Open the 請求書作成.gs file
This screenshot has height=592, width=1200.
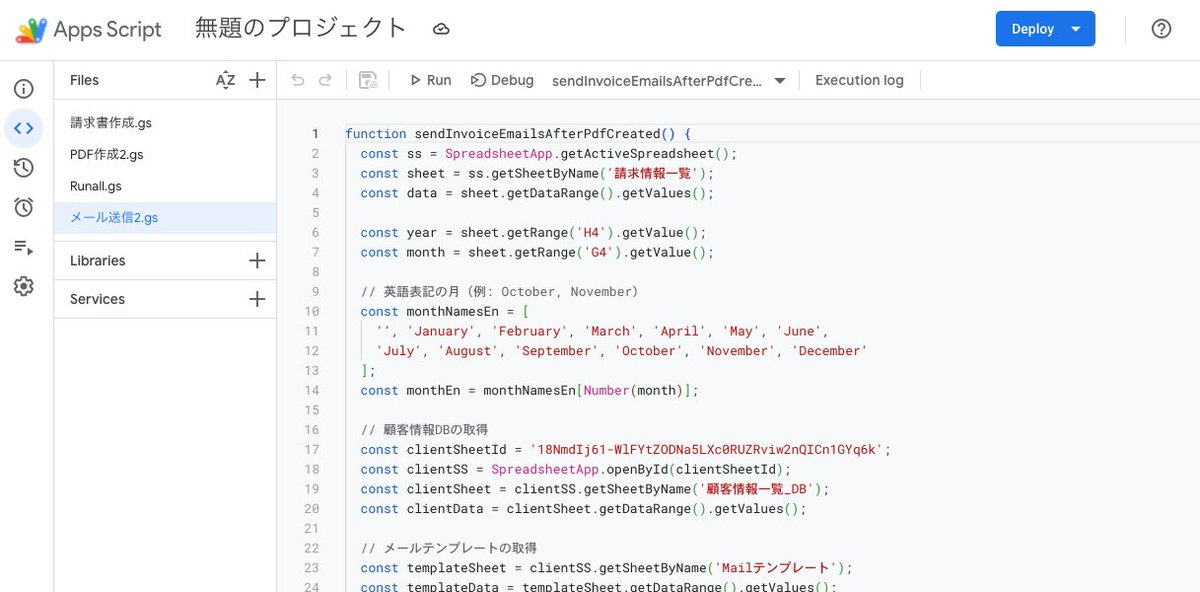(165, 123)
